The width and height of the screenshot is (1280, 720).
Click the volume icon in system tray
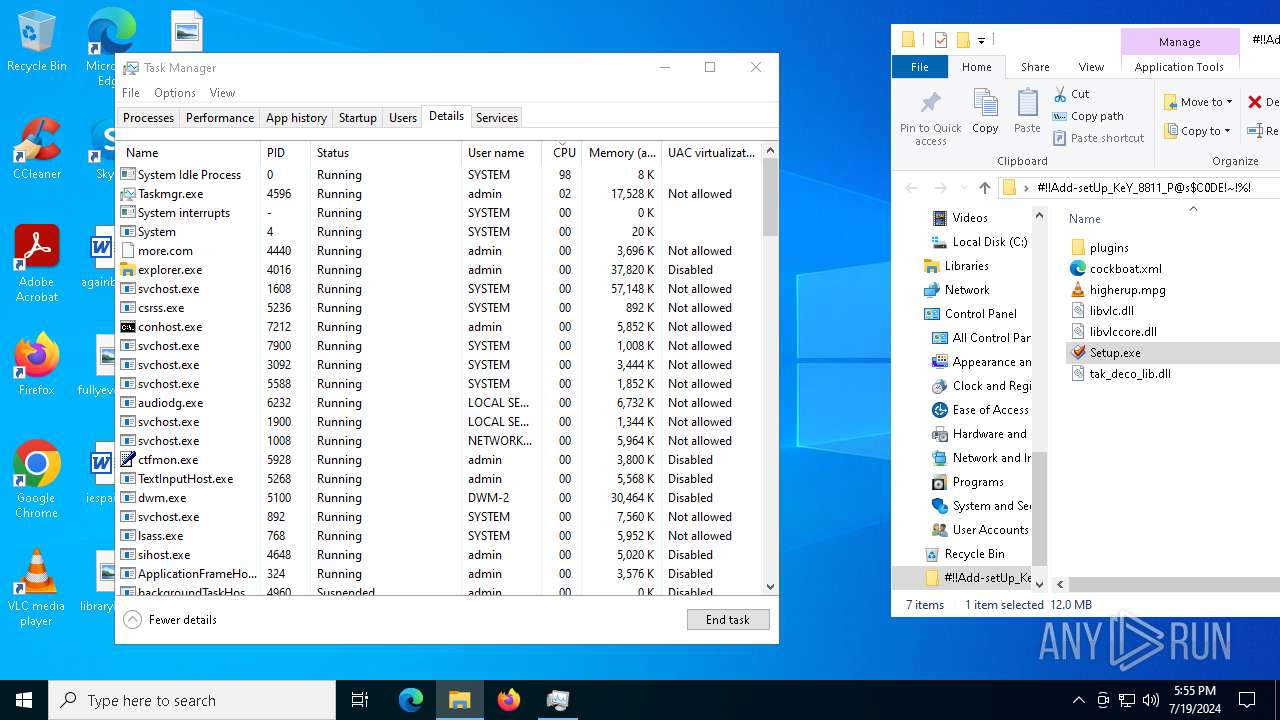pyautogui.click(x=1151, y=700)
